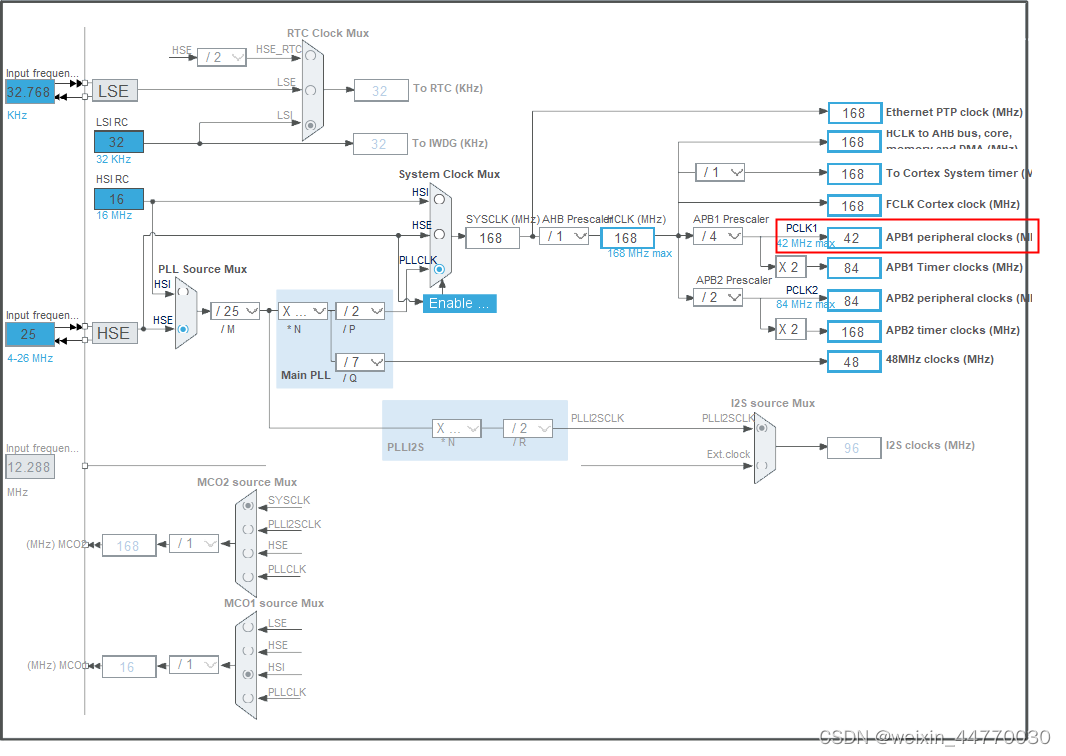Click the FCLK Cortex clock 168 field

click(x=855, y=206)
